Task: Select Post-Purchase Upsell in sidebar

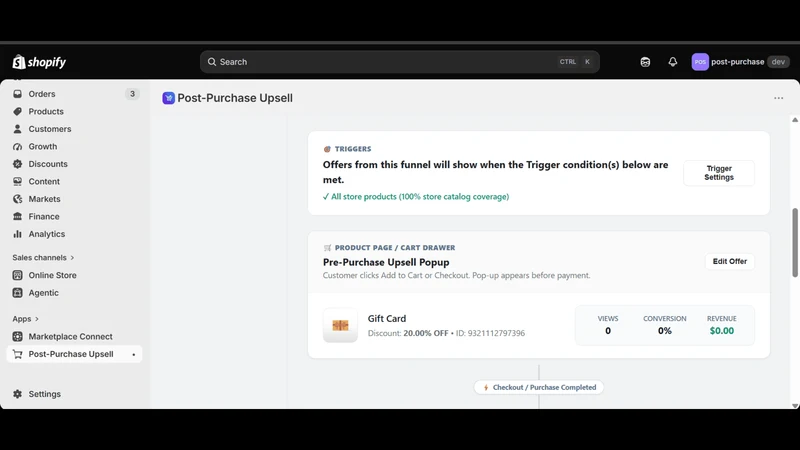Action: click(71, 354)
